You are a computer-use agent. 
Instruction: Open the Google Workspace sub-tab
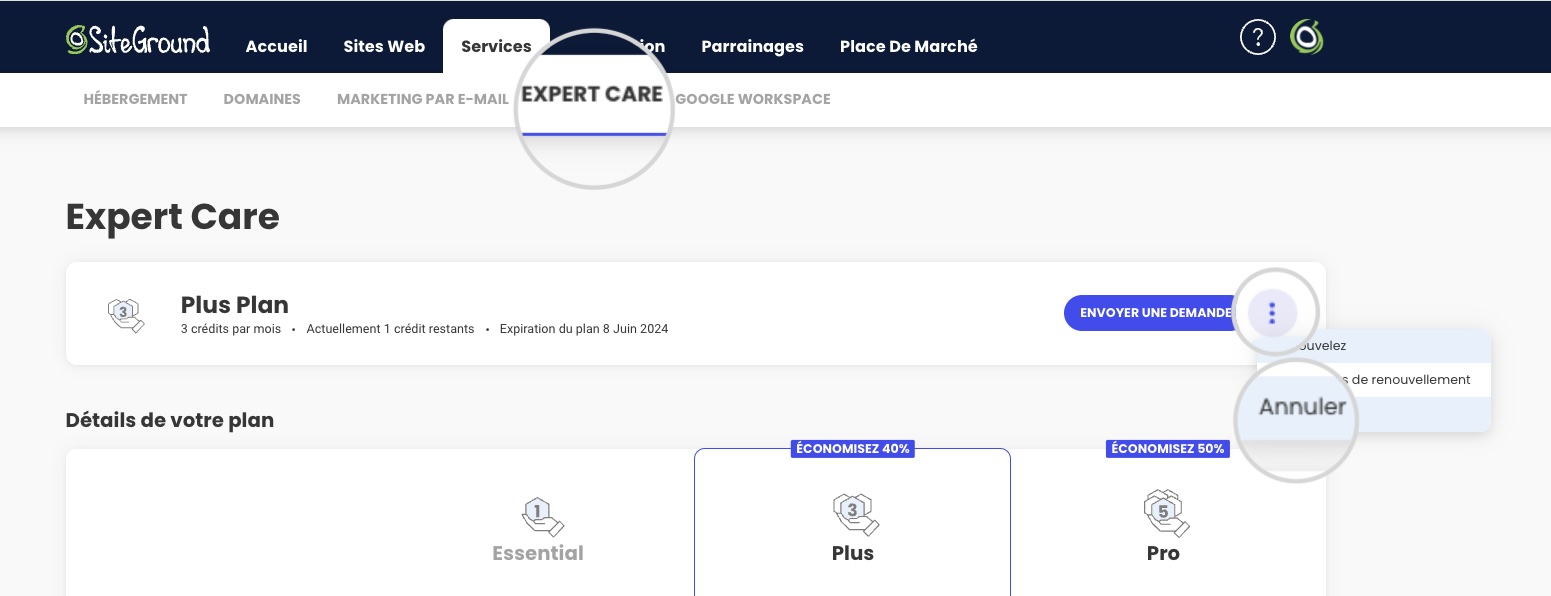tap(753, 99)
